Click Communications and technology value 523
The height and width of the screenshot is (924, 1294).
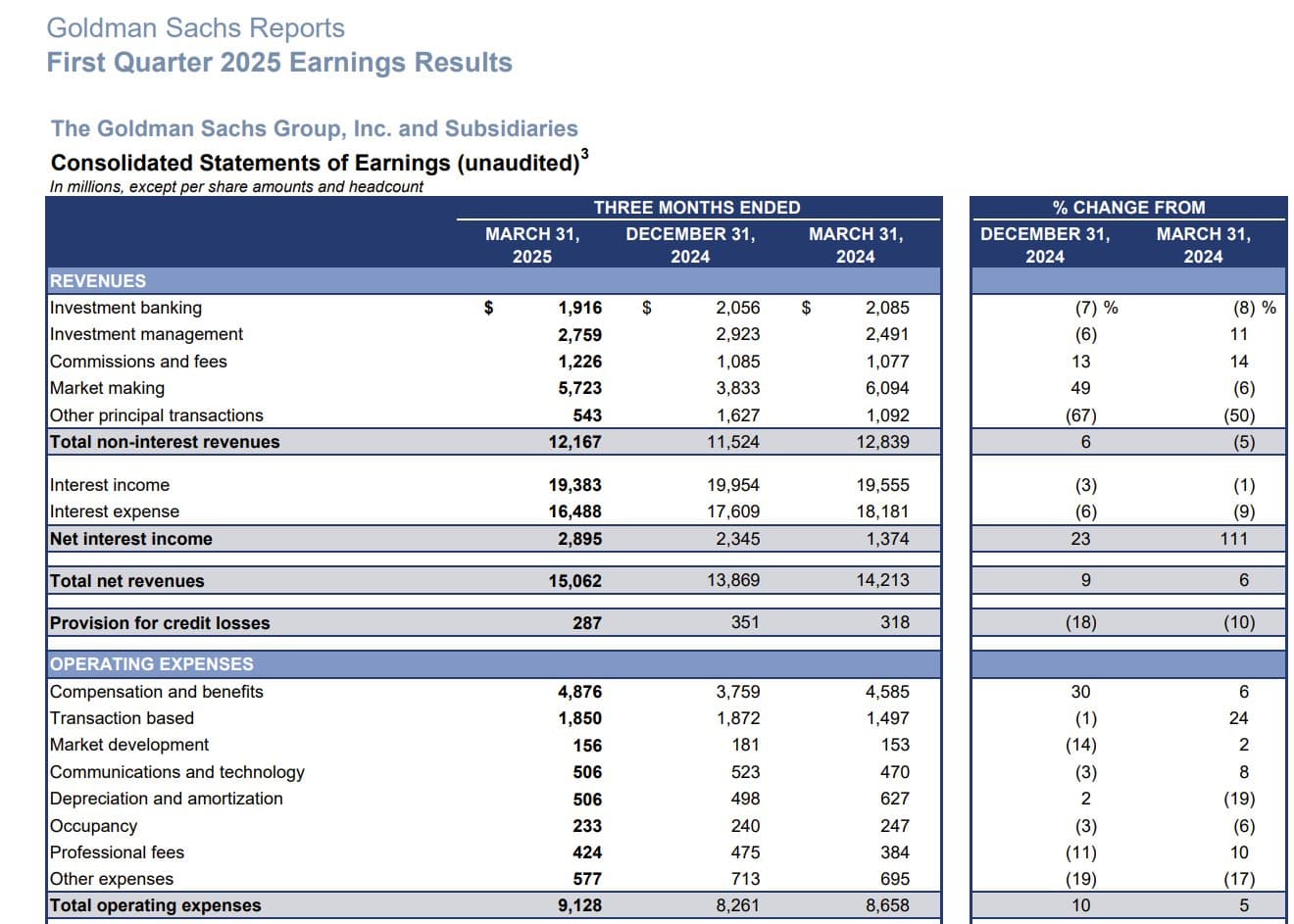pyautogui.click(x=745, y=772)
